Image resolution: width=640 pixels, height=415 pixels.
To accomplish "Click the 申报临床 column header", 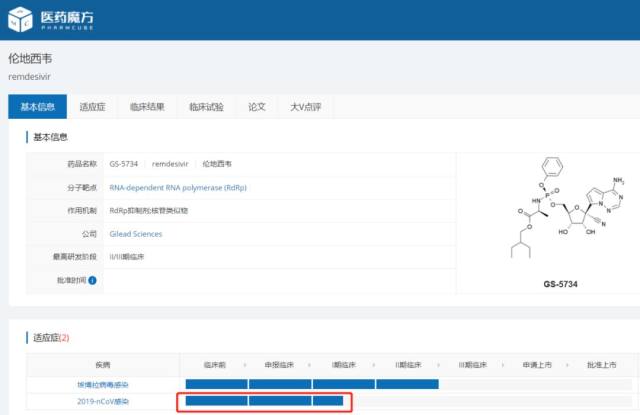I will point(279,365).
